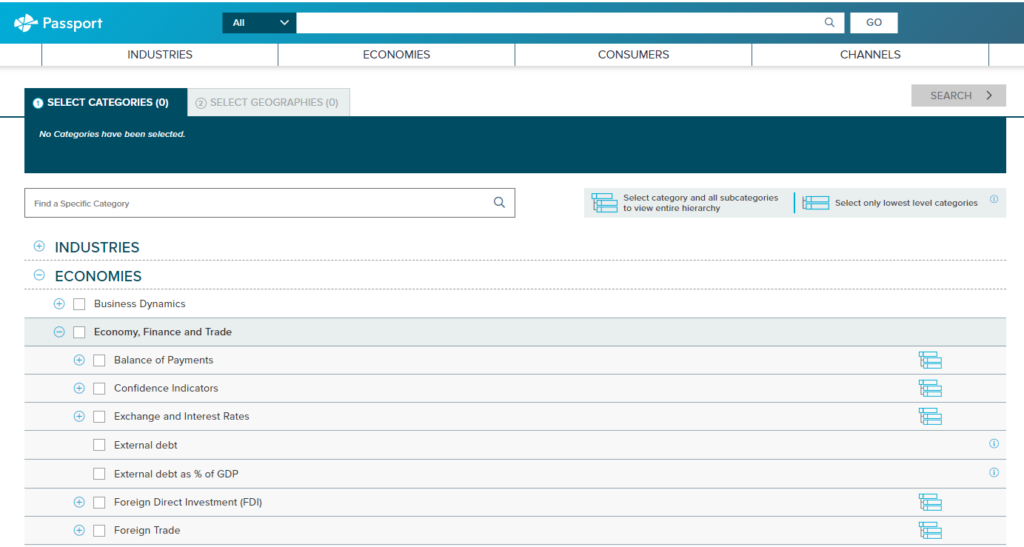Focus the Find a Specific Category field
Screen dimensions: 1024x547
coord(260,203)
